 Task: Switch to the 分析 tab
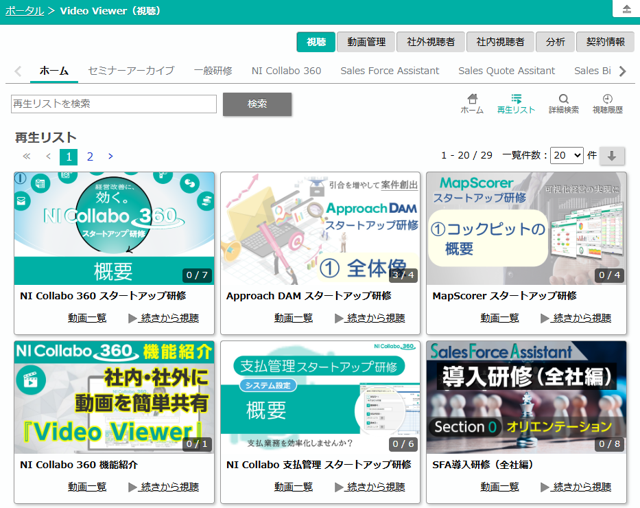point(555,42)
